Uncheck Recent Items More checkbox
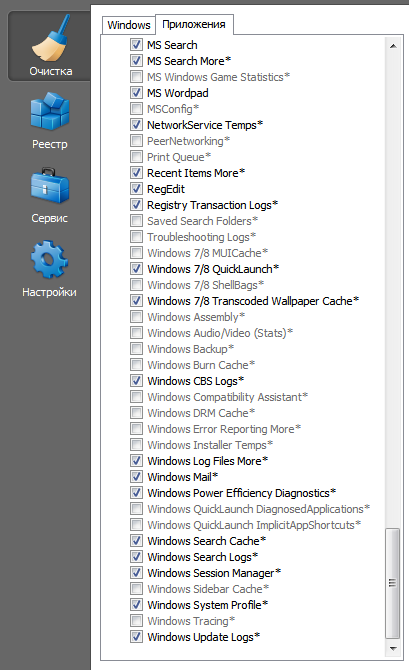This screenshot has height=670, width=409. coord(136,173)
